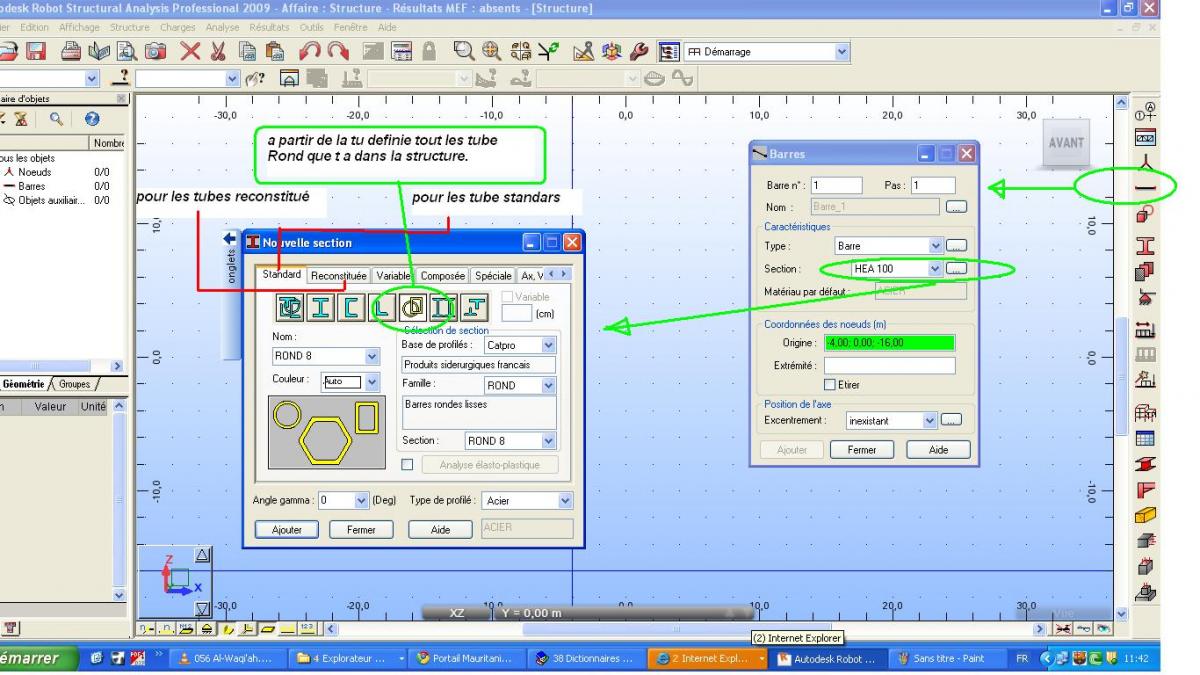Screen dimensions: 1200x675
Task: Open the Nom dropdown showing ROND 8
Action: coord(374,355)
